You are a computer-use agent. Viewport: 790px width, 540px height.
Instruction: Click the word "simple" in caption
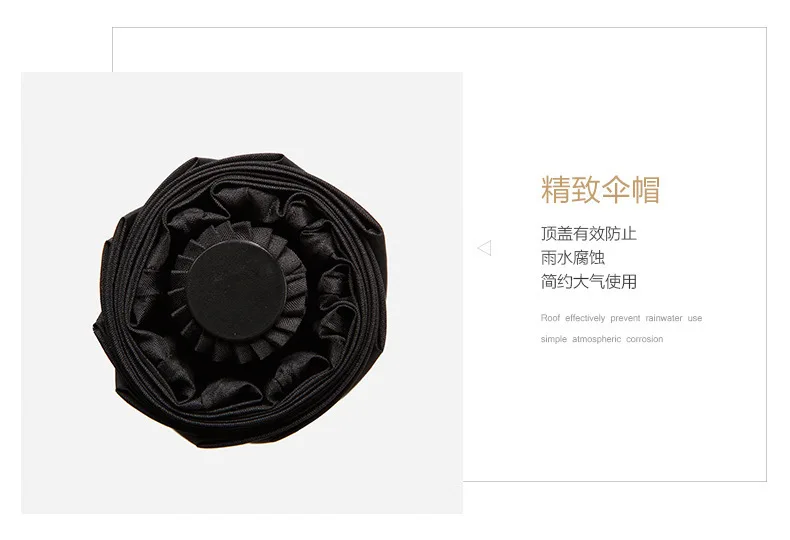pos(554,339)
